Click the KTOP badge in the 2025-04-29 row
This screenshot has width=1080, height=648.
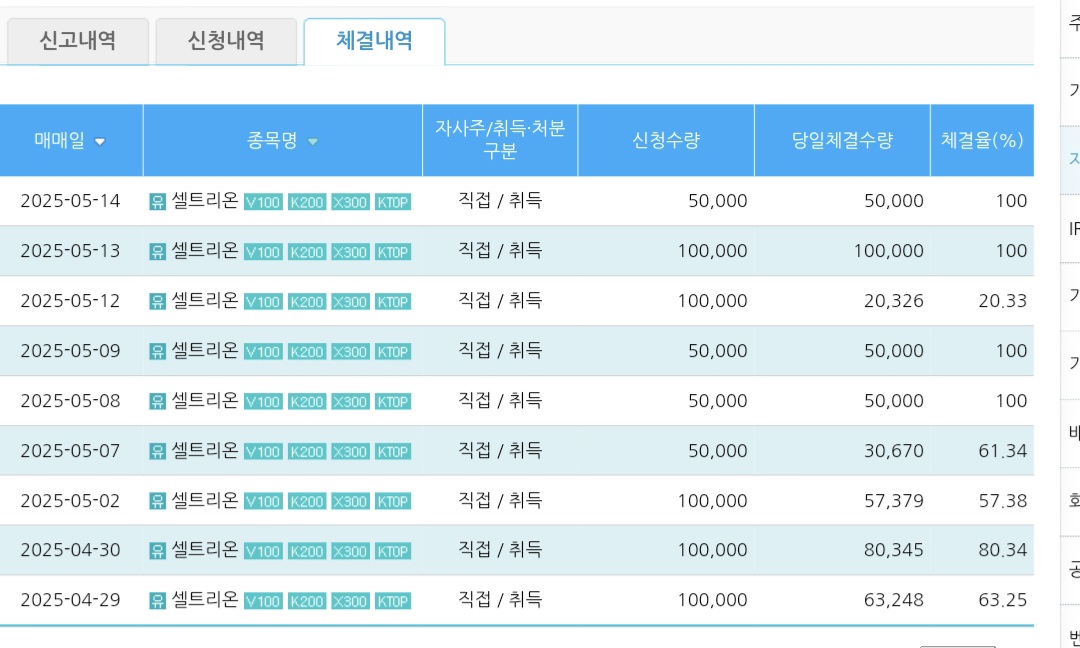tap(393, 601)
